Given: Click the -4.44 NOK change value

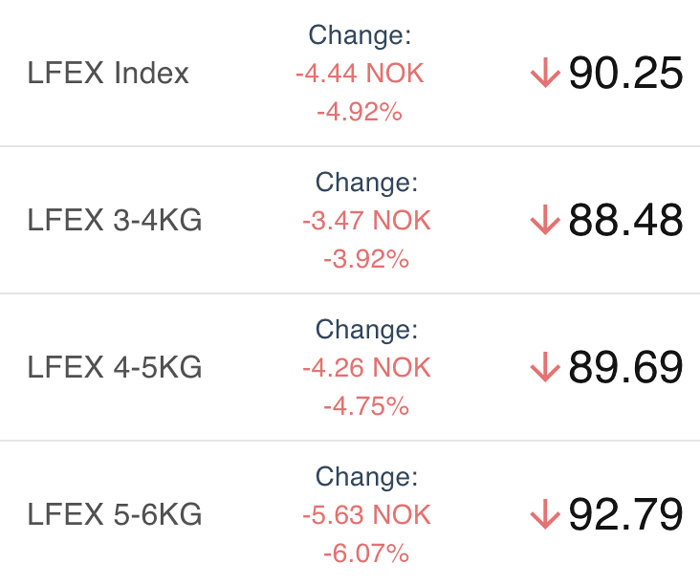Looking at the screenshot, I should (x=360, y=73).
